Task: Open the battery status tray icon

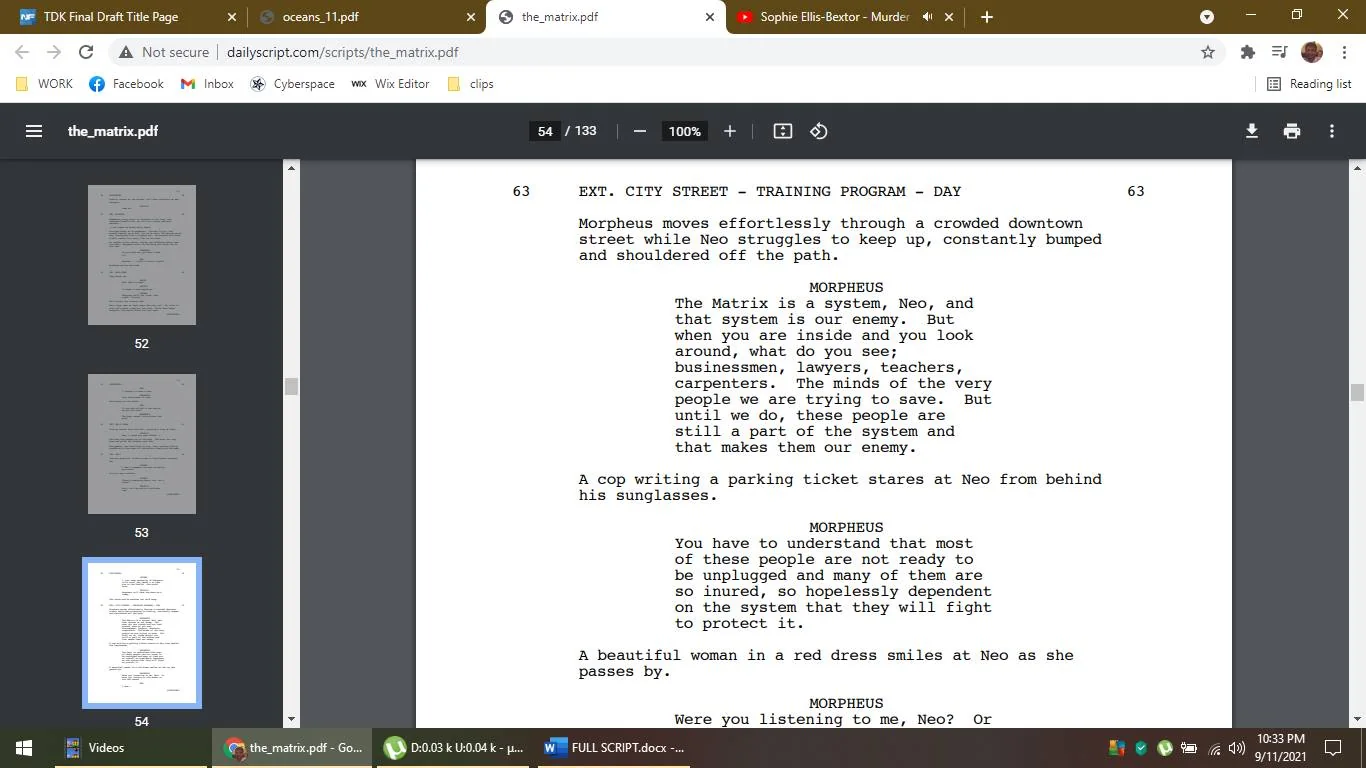Action: tap(1189, 748)
